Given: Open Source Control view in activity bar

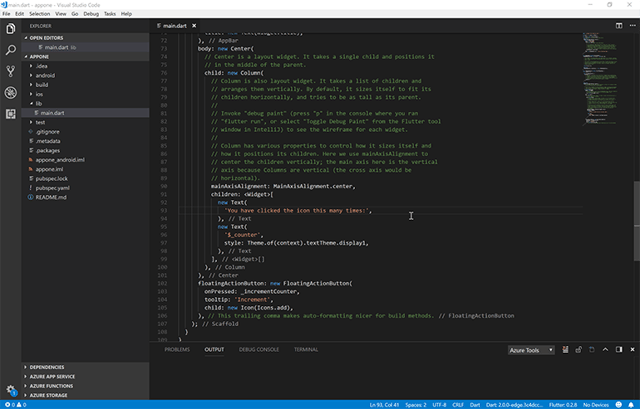Looking at the screenshot, I should (11, 71).
